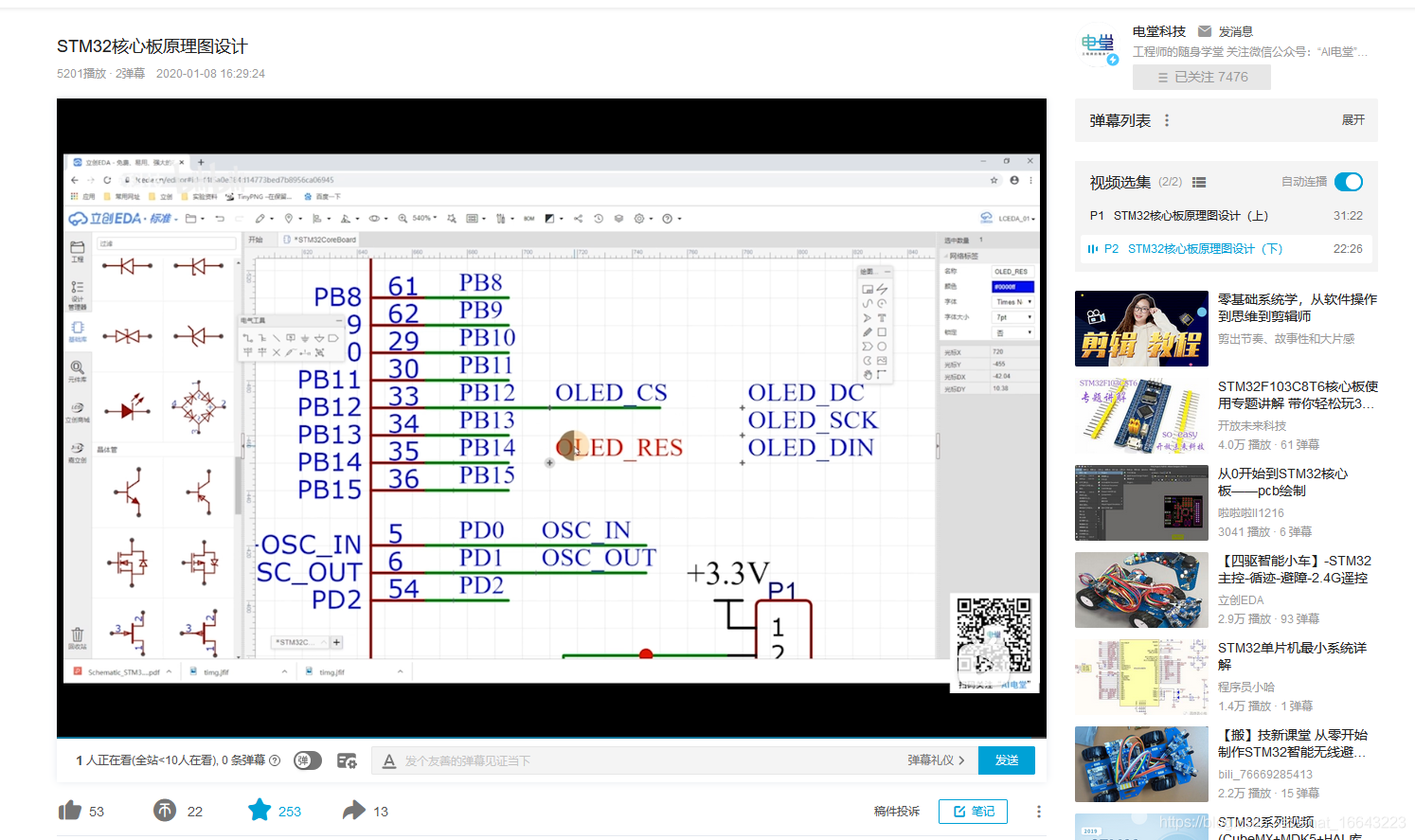Viewport: 1415px width, 840px height.
Task: Switch 视频选集 to list view icon
Action: (x=1199, y=183)
